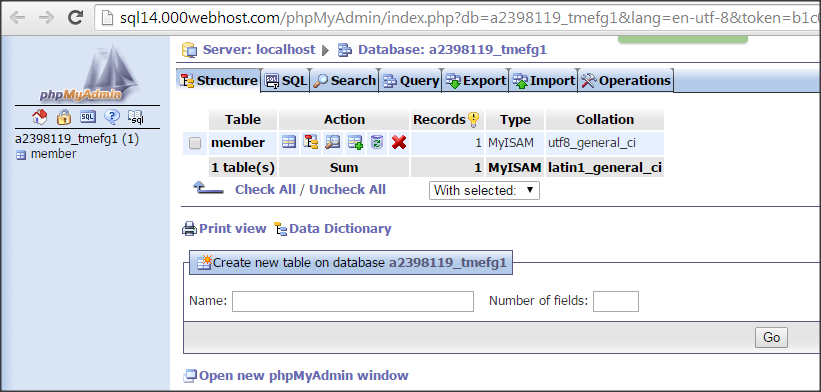Switch to the SQL tab
821x392 pixels.
(x=285, y=81)
